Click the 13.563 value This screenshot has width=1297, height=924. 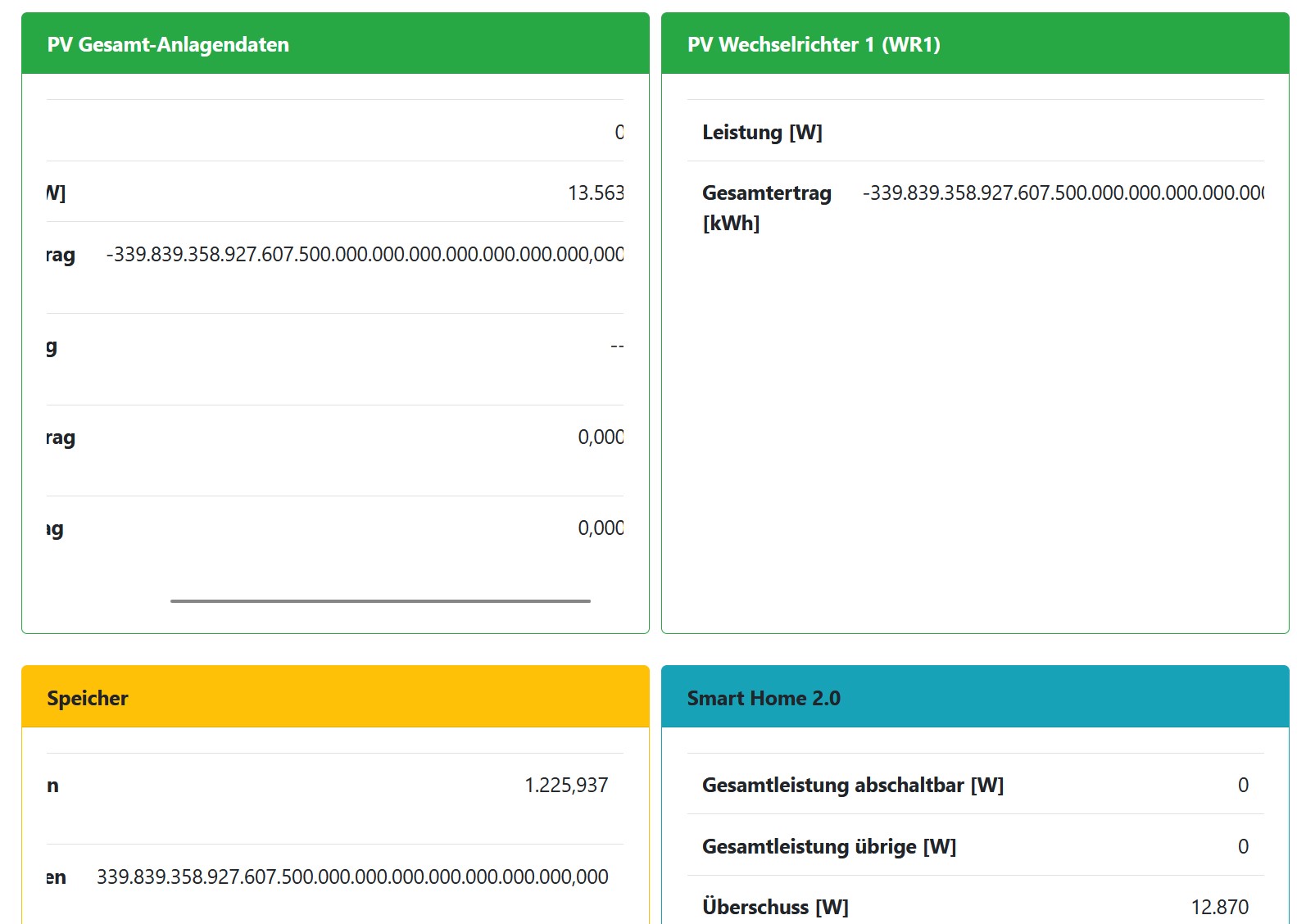pyautogui.click(x=596, y=193)
